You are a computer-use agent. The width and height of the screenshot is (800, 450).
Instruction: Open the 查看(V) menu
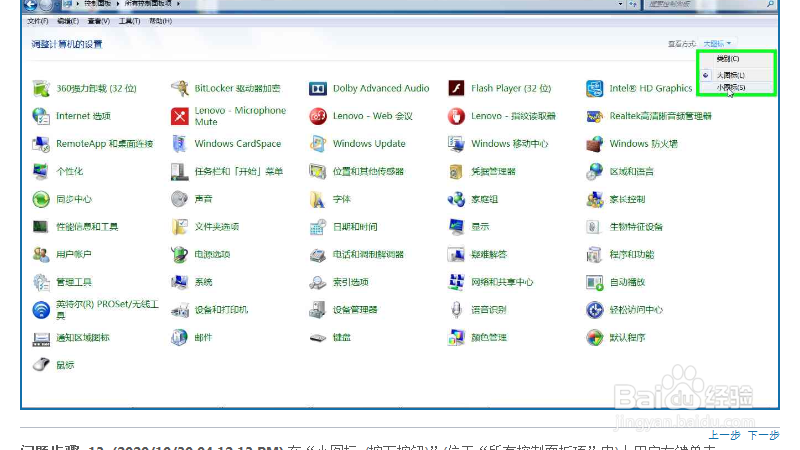click(98, 21)
